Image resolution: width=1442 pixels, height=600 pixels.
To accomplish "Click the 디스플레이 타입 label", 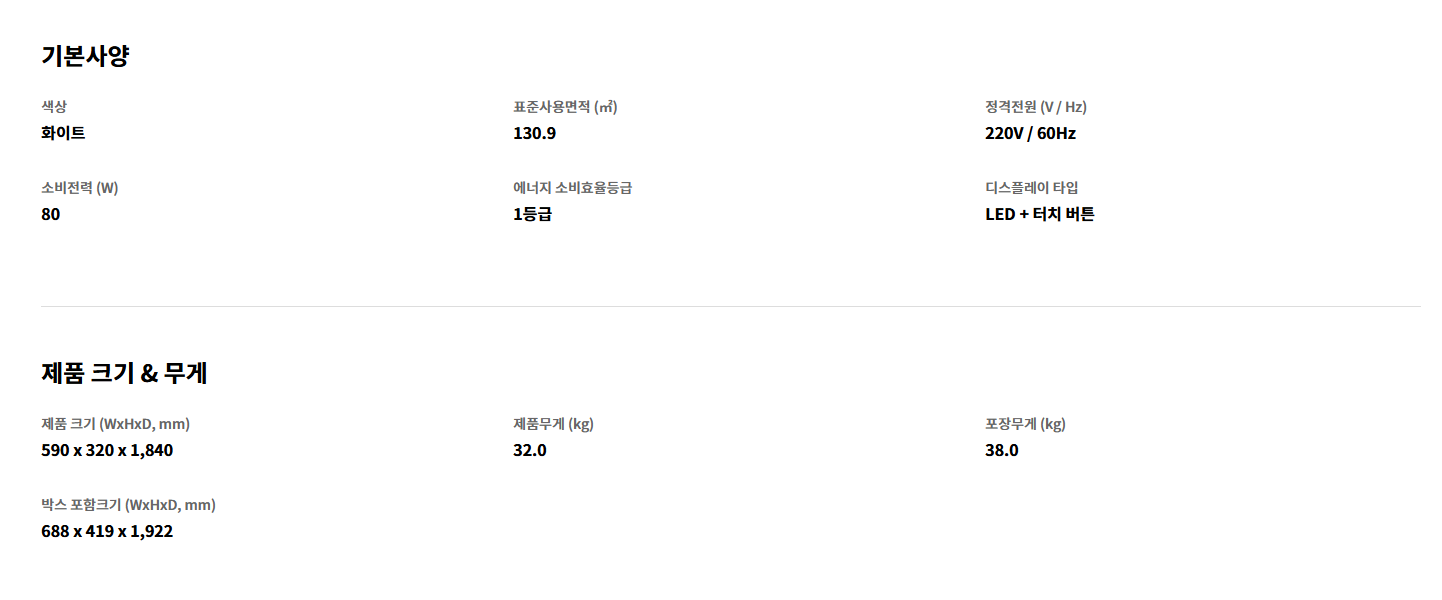I will [x=1031, y=188].
